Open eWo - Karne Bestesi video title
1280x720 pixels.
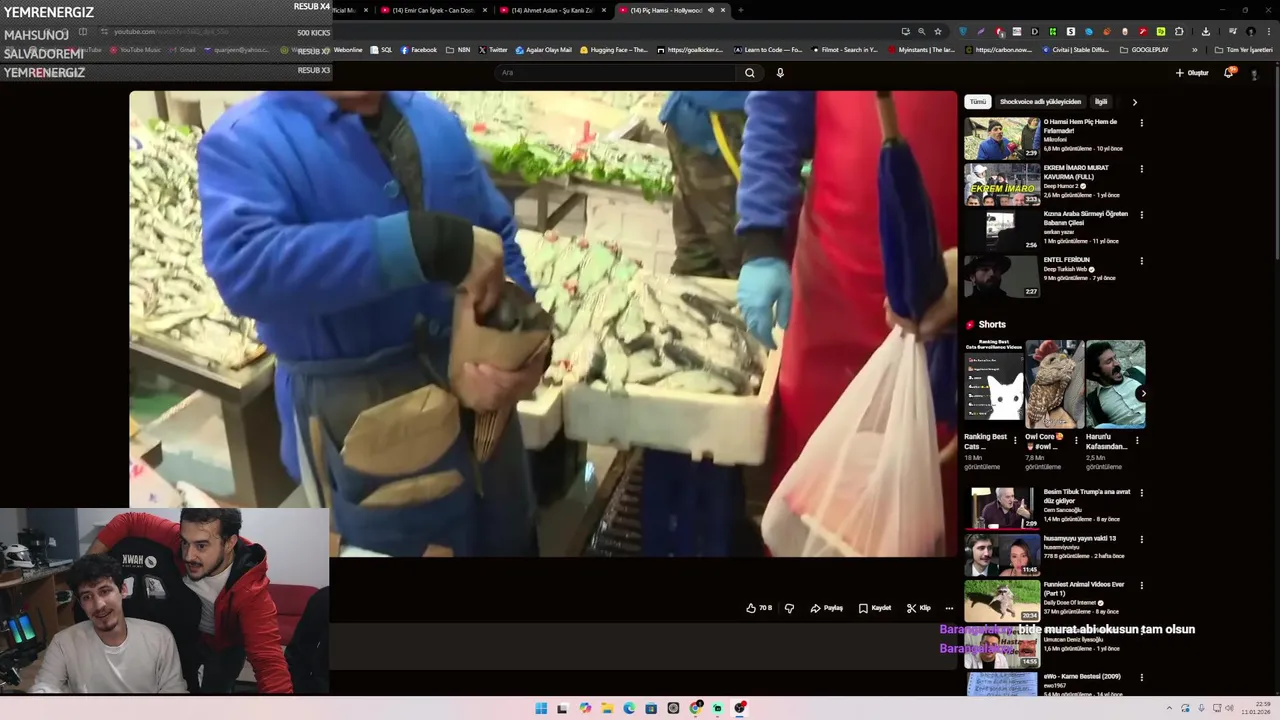click(1082, 676)
